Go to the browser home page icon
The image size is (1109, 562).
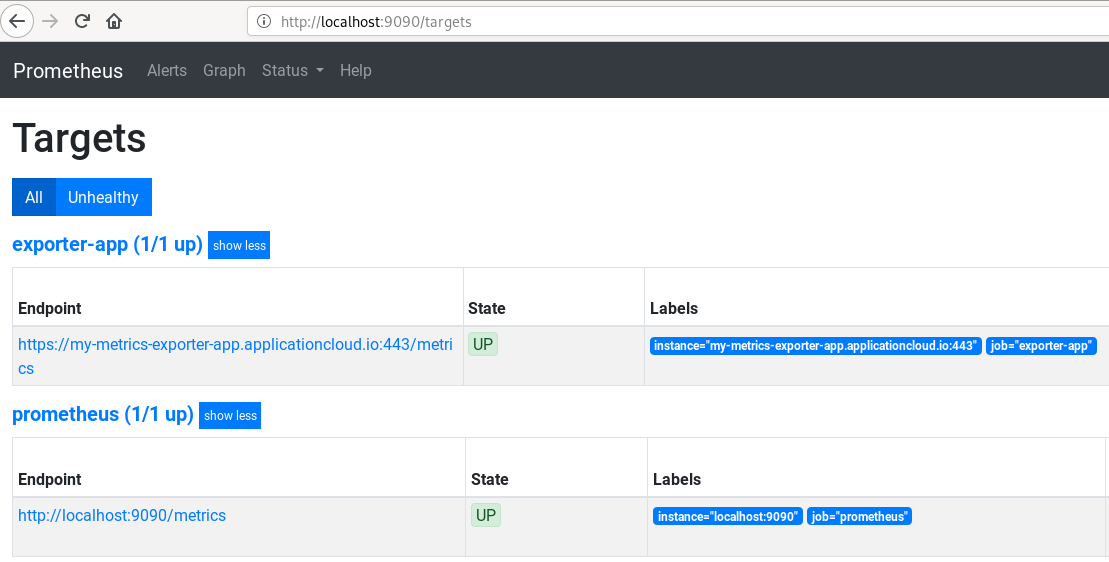[114, 21]
